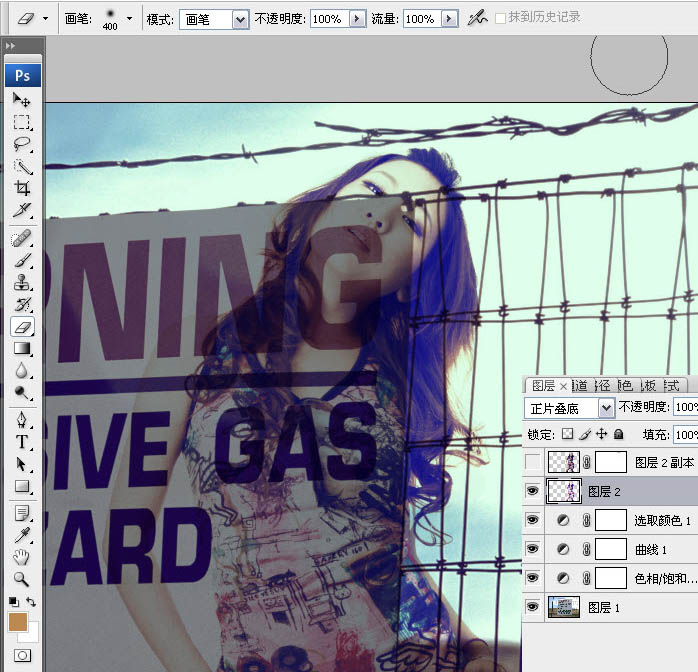Hide the 曲线 1 adjustment layer
Image resolution: width=698 pixels, height=672 pixels.
click(532, 549)
